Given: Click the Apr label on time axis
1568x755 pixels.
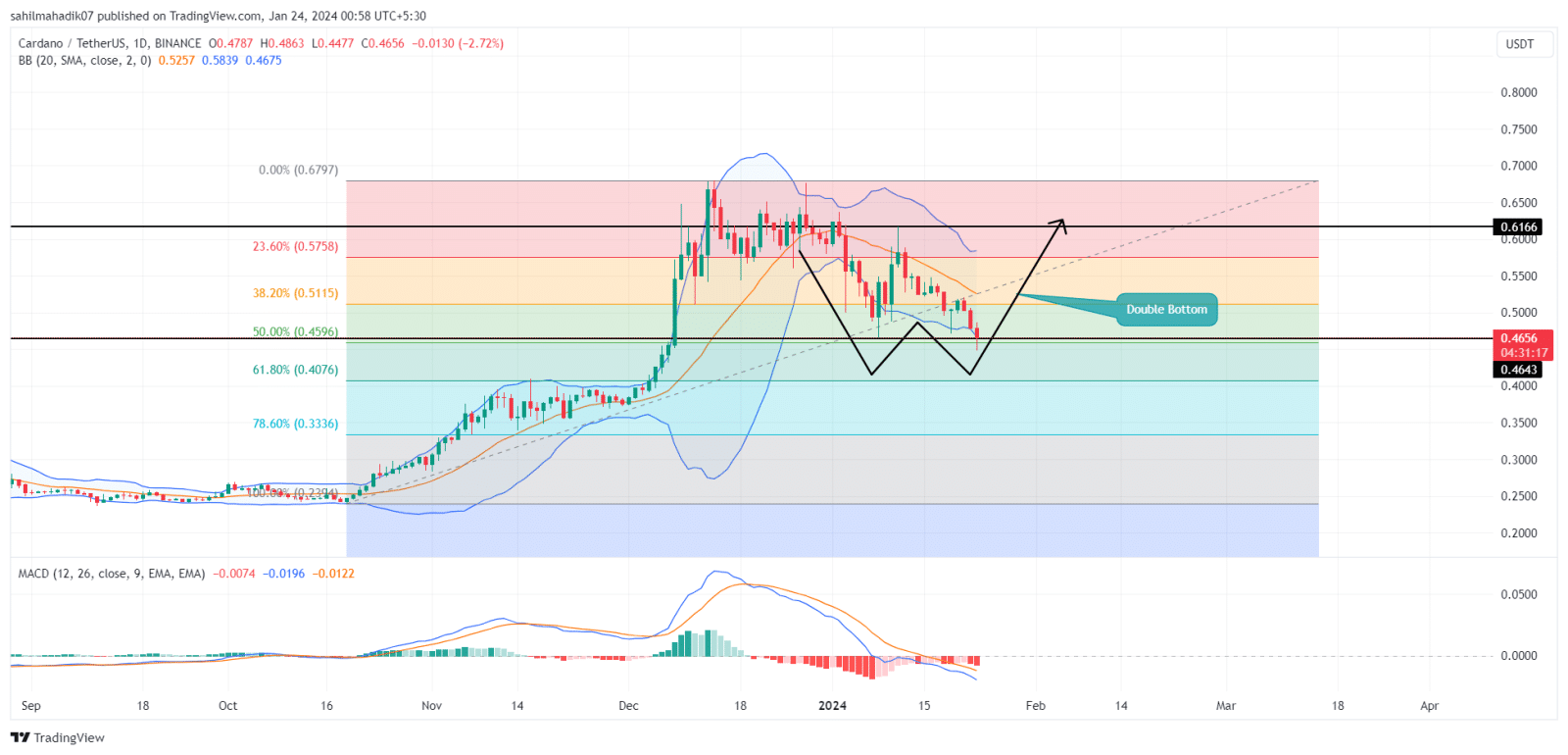Looking at the screenshot, I should coord(1429,705).
